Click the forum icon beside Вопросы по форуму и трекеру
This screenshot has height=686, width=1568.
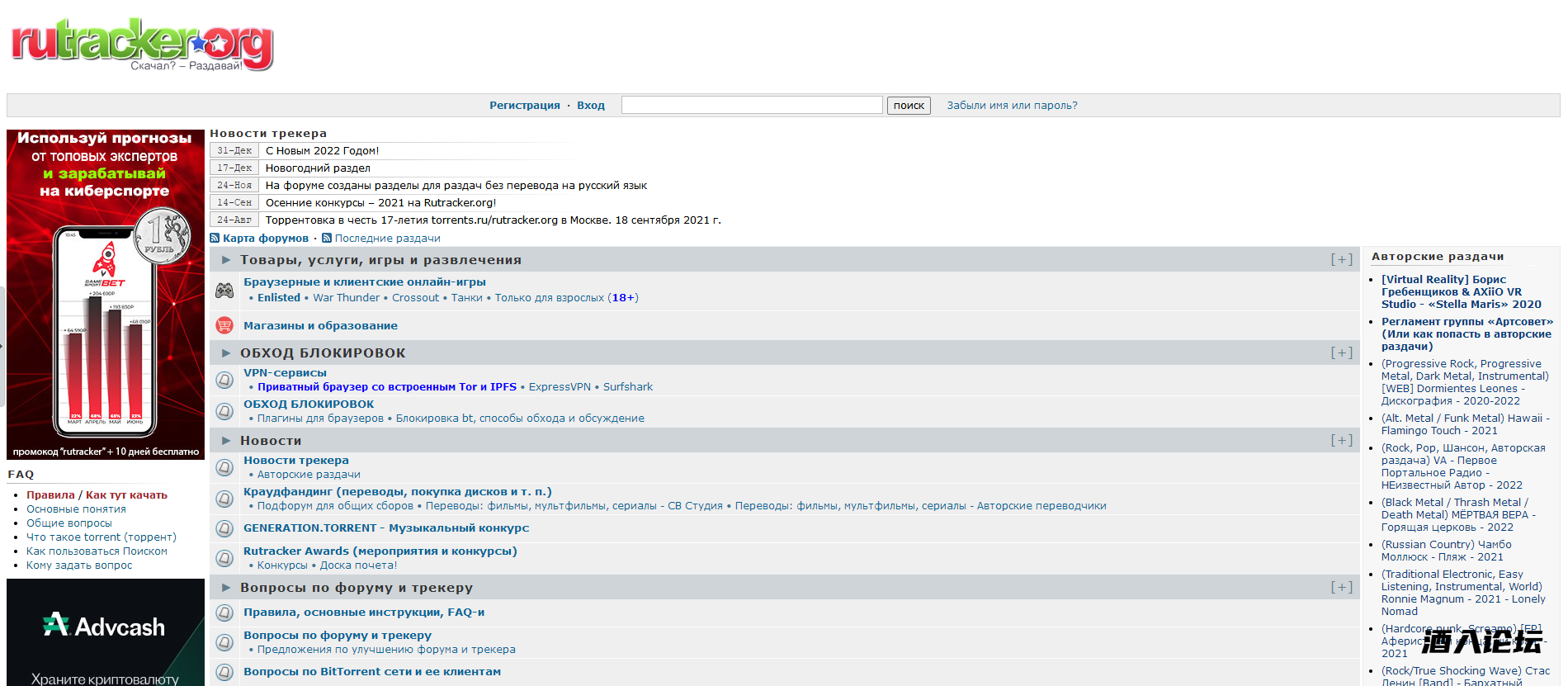point(224,642)
